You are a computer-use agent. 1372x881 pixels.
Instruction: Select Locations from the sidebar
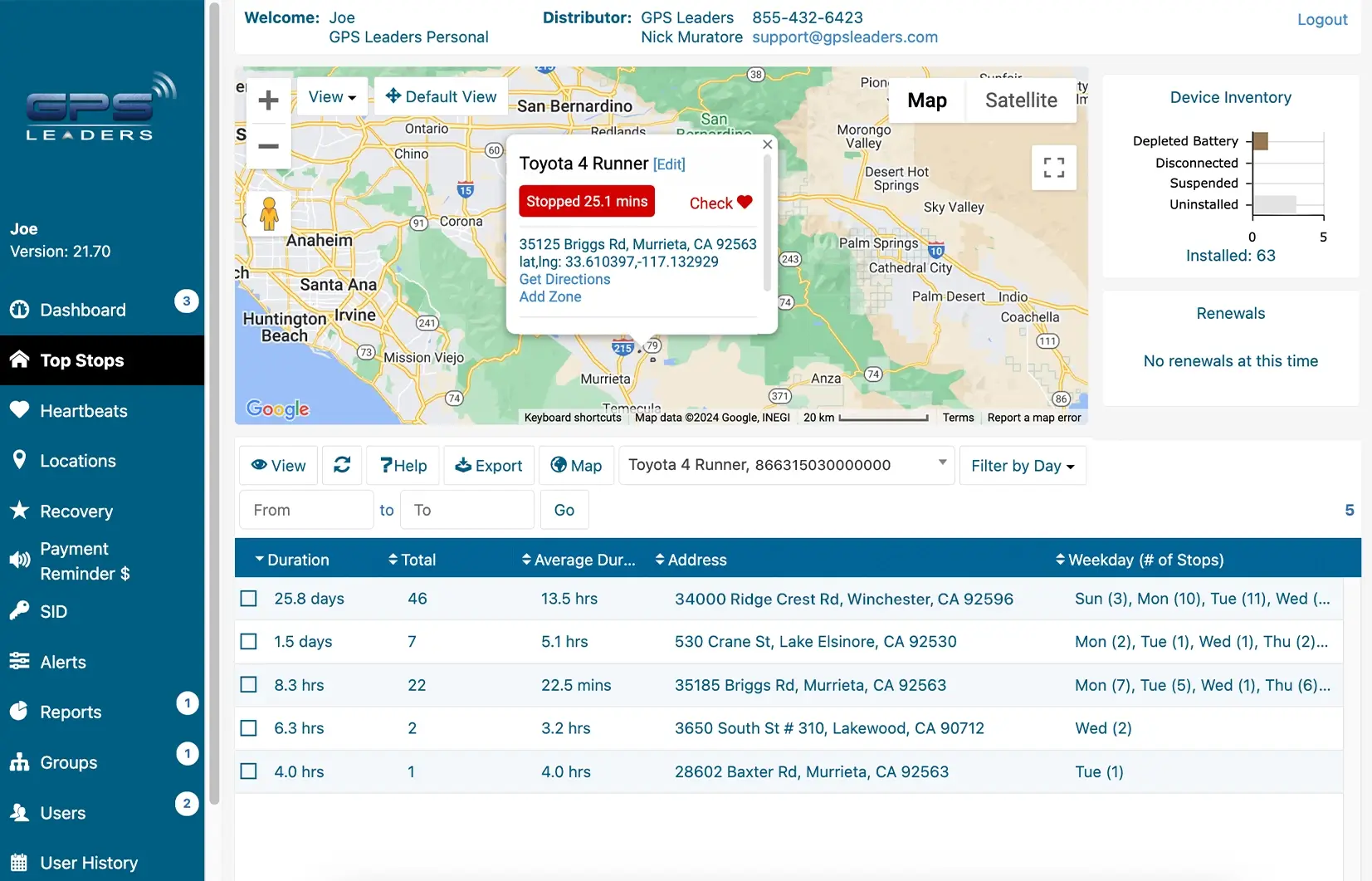(x=78, y=461)
